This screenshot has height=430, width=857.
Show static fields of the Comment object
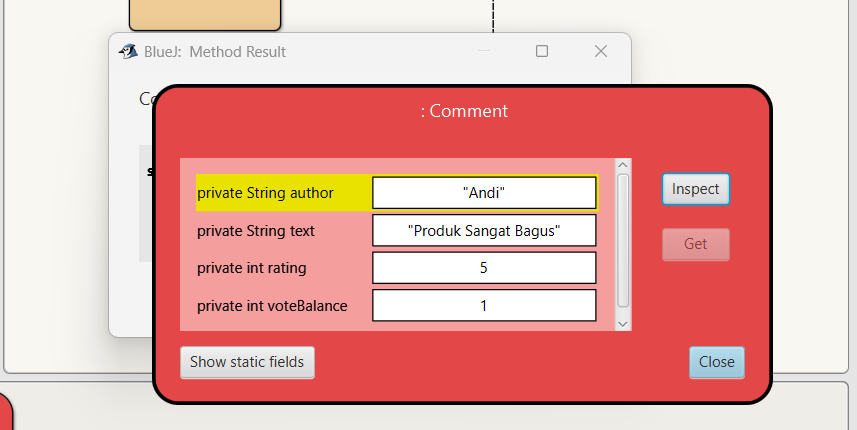pos(247,362)
